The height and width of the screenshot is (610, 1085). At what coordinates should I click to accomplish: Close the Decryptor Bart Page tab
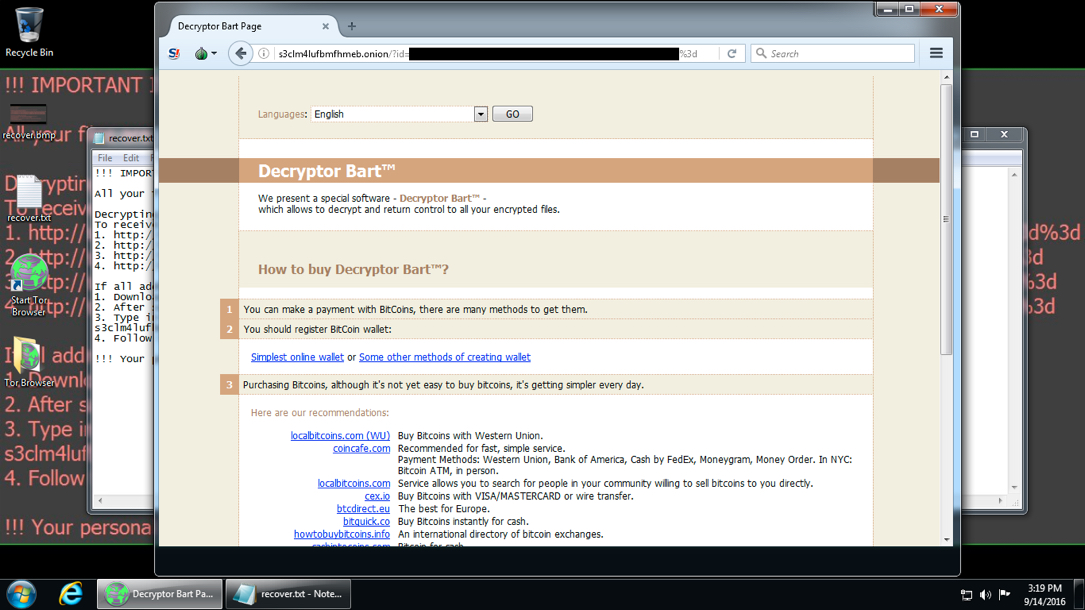pos(325,26)
